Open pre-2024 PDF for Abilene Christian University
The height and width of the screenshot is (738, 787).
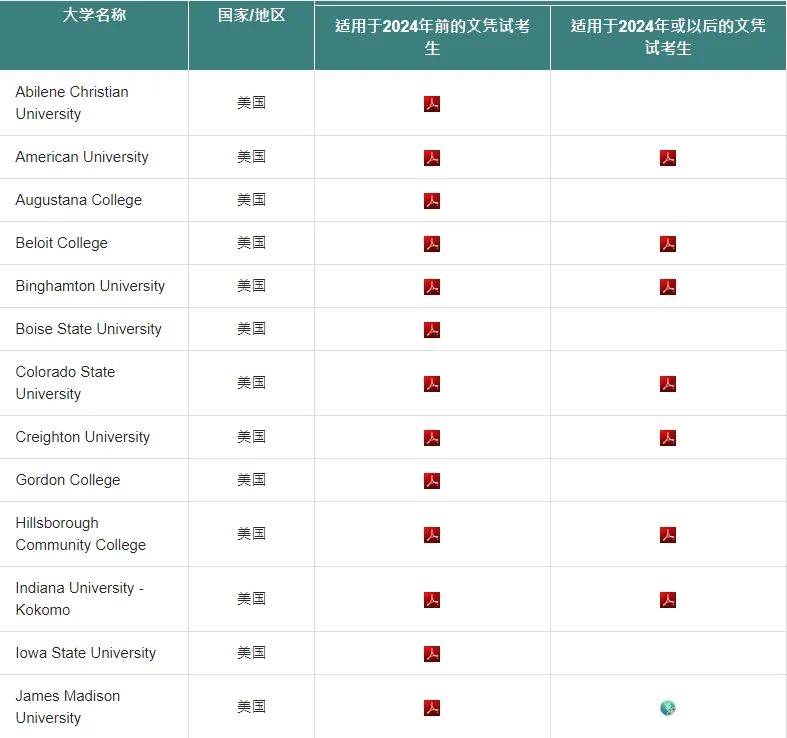432,104
